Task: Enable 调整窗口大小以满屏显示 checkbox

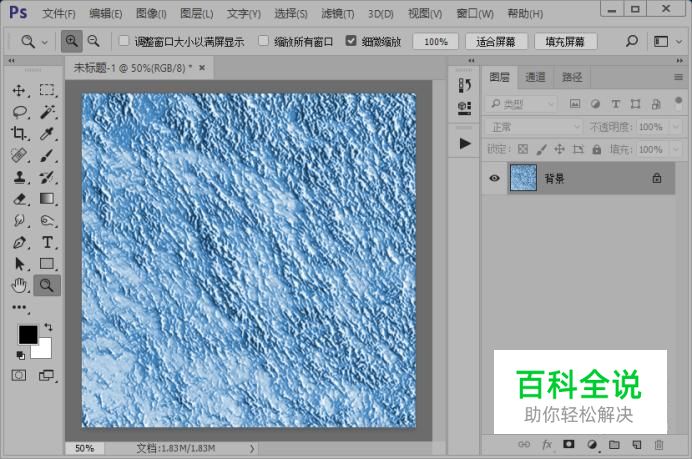Action: click(124, 41)
